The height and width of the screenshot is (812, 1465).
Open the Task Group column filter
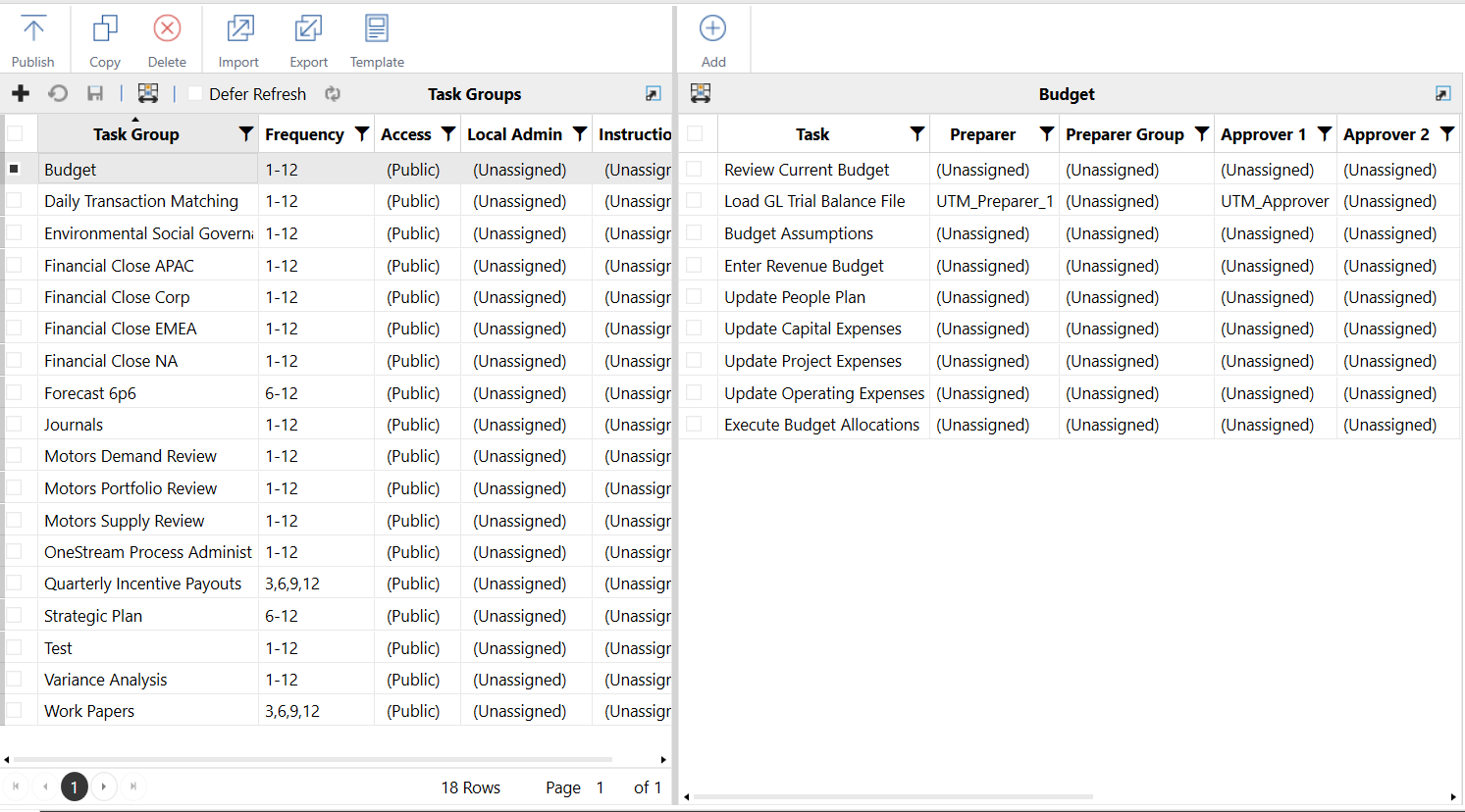pyautogui.click(x=246, y=133)
